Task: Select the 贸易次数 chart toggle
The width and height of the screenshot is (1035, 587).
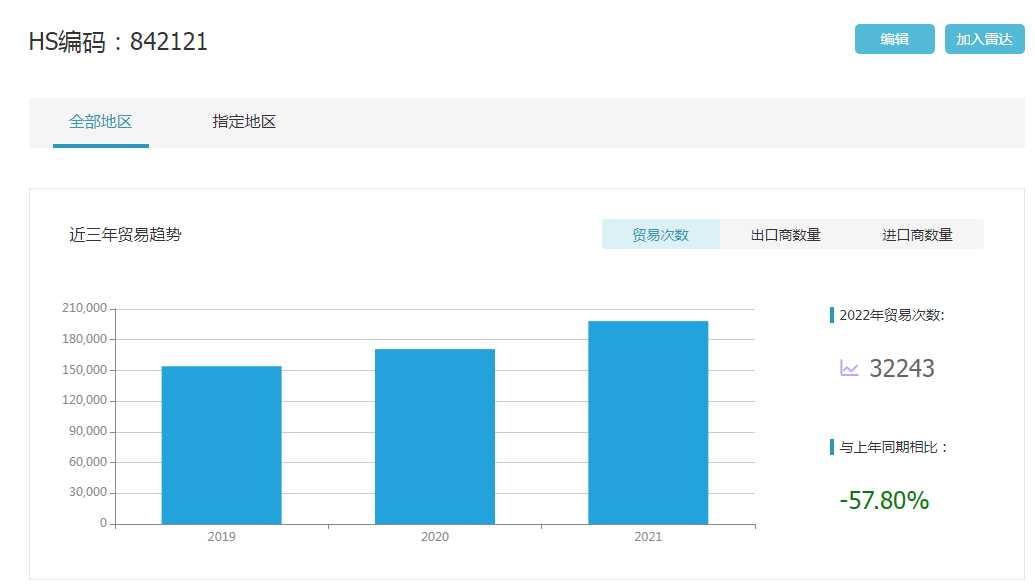Action: [x=660, y=235]
